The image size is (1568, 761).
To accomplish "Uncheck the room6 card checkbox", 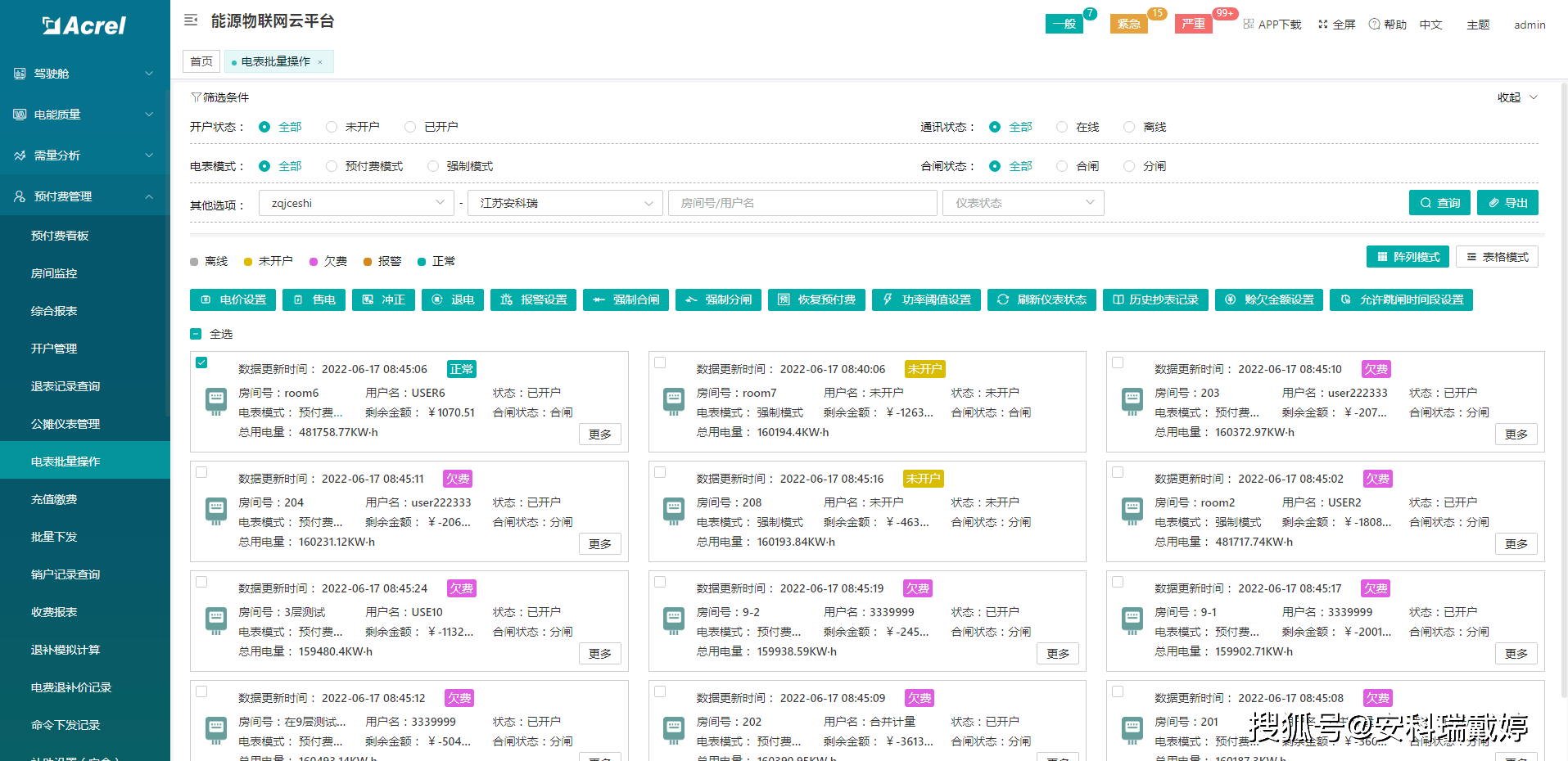I will point(201,362).
